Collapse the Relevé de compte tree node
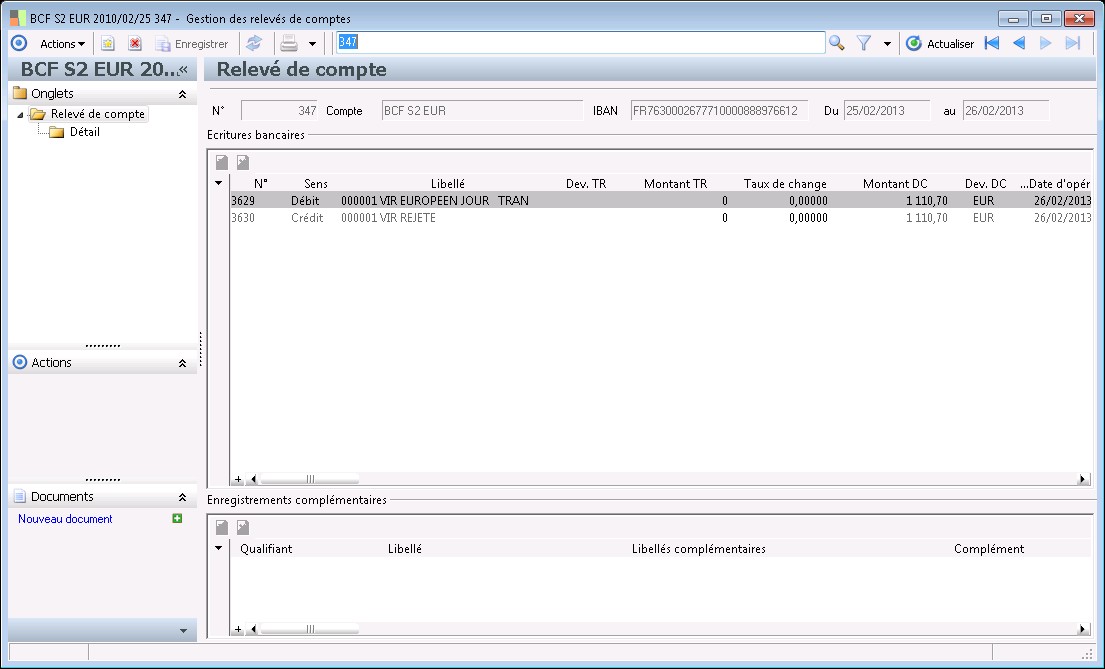 (21, 114)
